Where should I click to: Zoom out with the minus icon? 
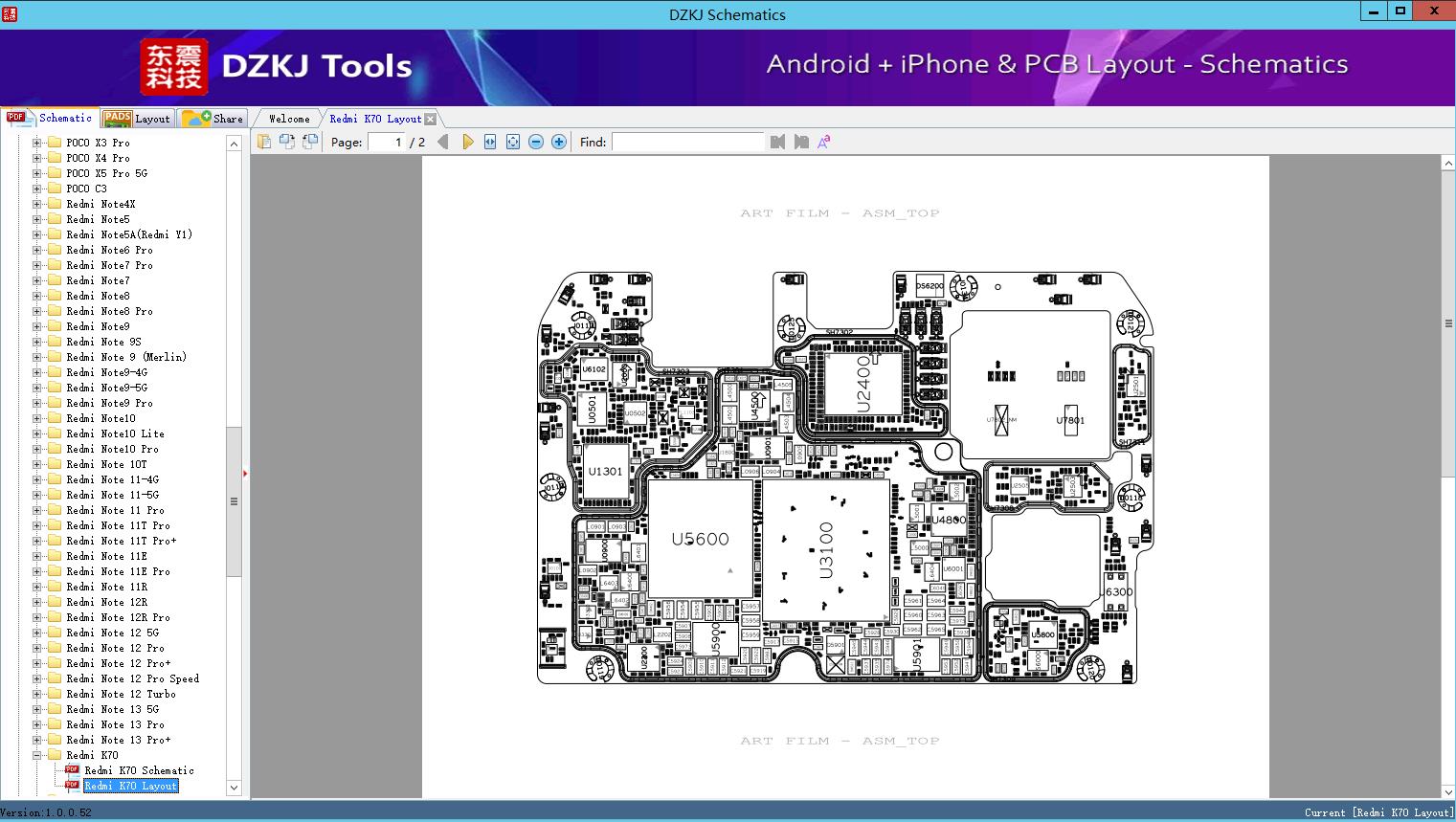click(x=536, y=142)
